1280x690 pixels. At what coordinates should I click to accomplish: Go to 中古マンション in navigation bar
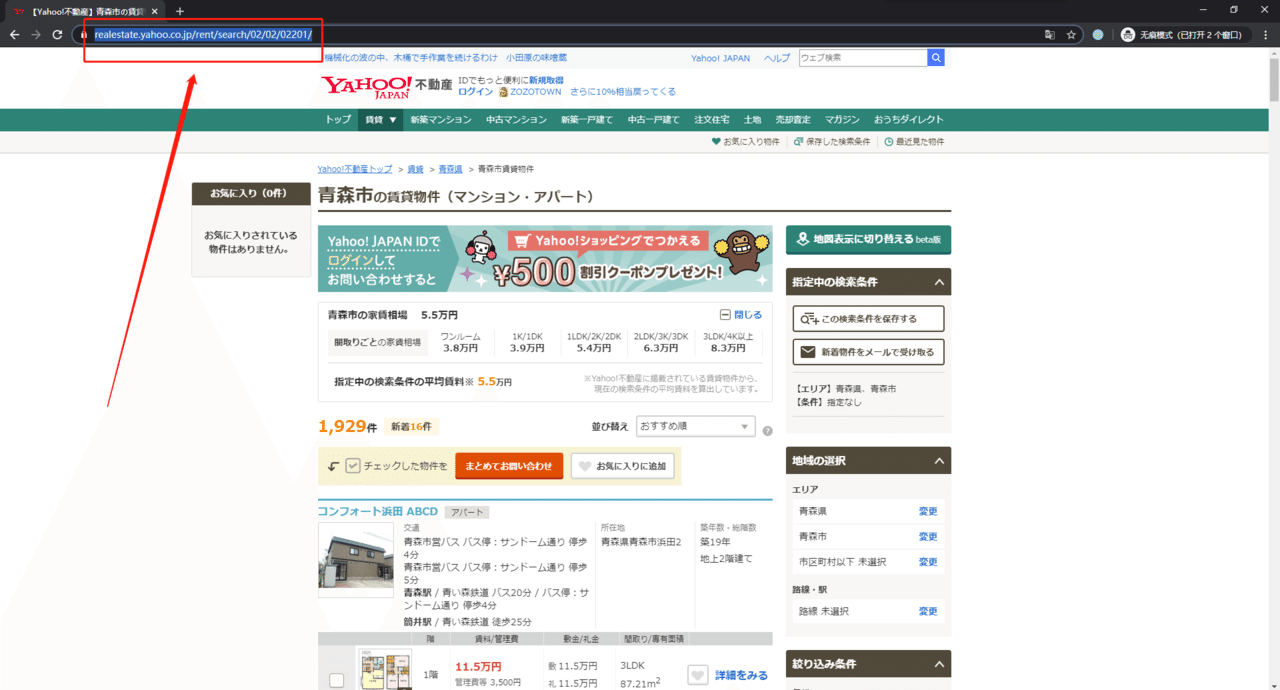pyautogui.click(x=516, y=120)
